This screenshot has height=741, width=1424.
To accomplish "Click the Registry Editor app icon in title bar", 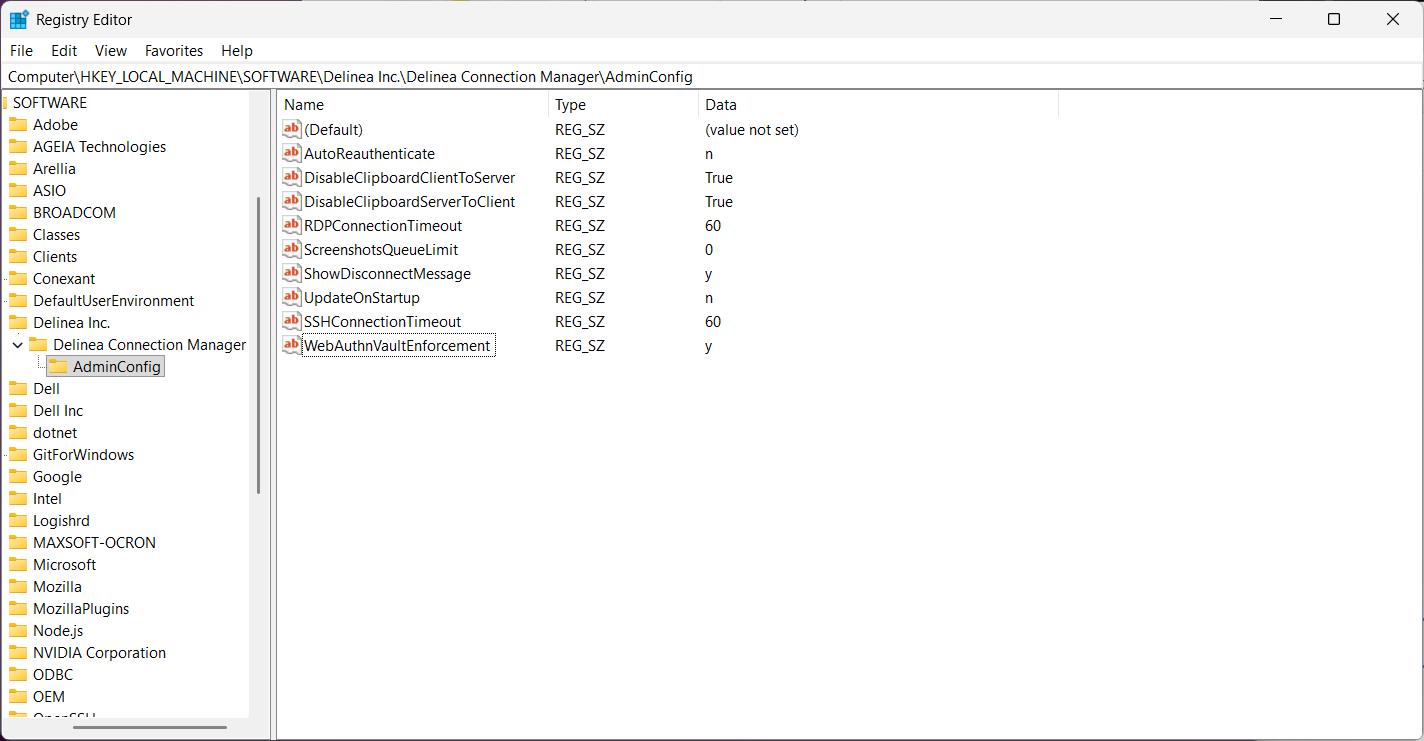I will point(19,19).
